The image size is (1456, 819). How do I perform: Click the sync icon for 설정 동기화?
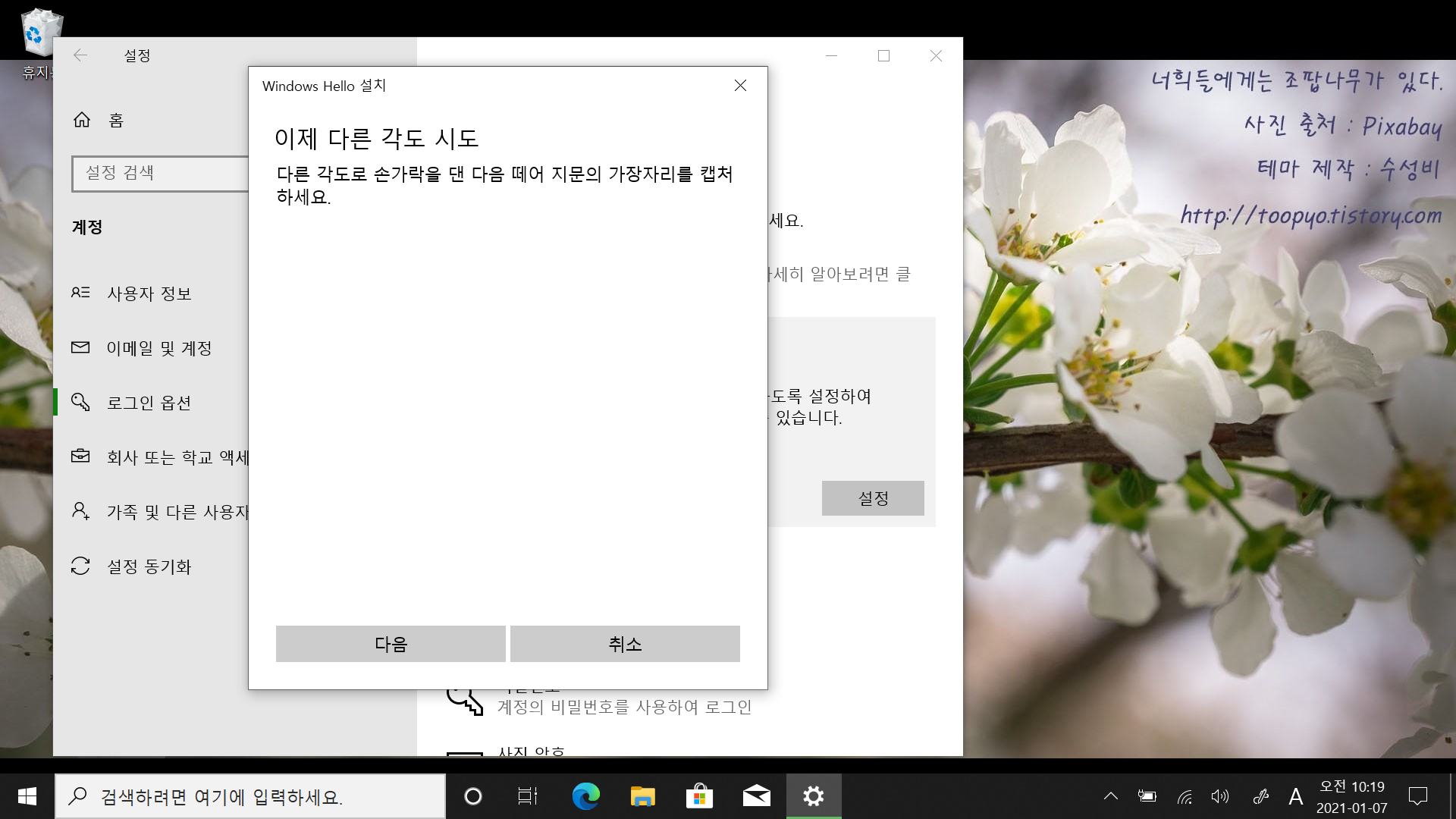(80, 566)
